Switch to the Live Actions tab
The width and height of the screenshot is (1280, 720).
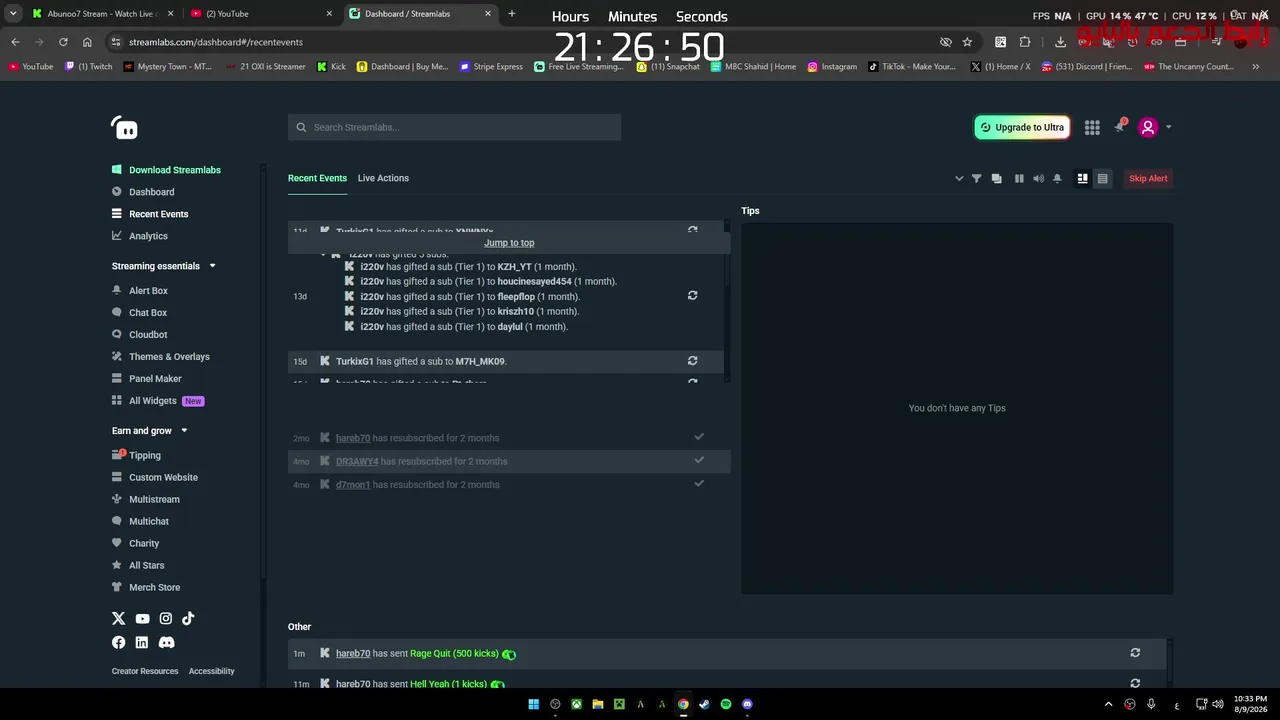(383, 178)
